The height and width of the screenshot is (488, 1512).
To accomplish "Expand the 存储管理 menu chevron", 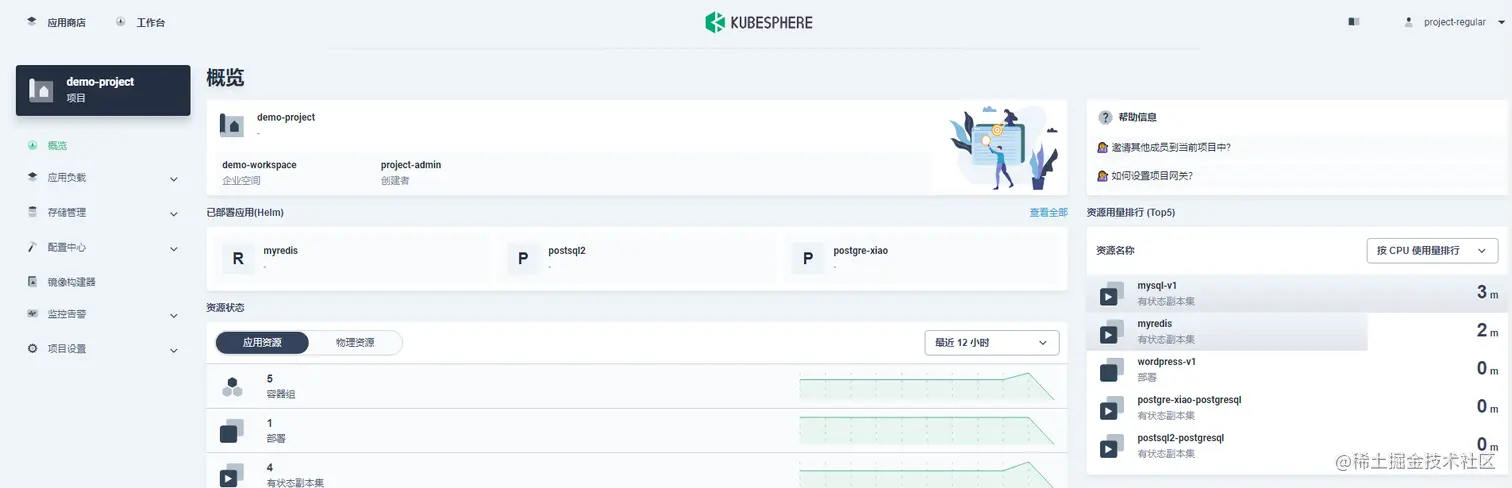I will [174, 214].
